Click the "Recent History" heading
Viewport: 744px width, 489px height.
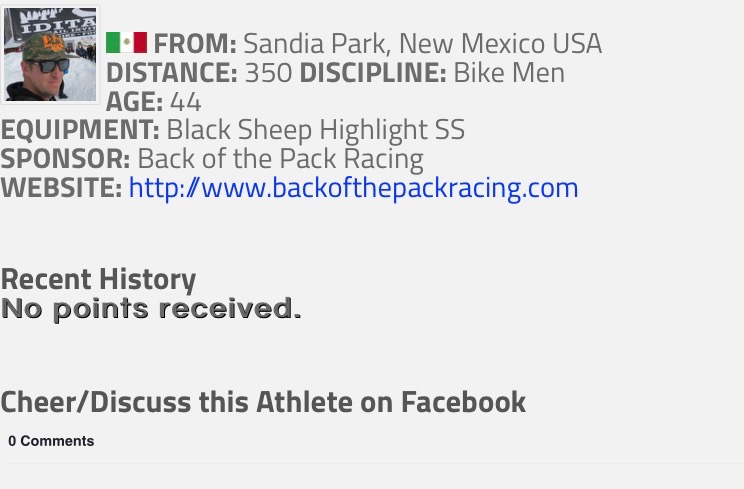(x=98, y=279)
